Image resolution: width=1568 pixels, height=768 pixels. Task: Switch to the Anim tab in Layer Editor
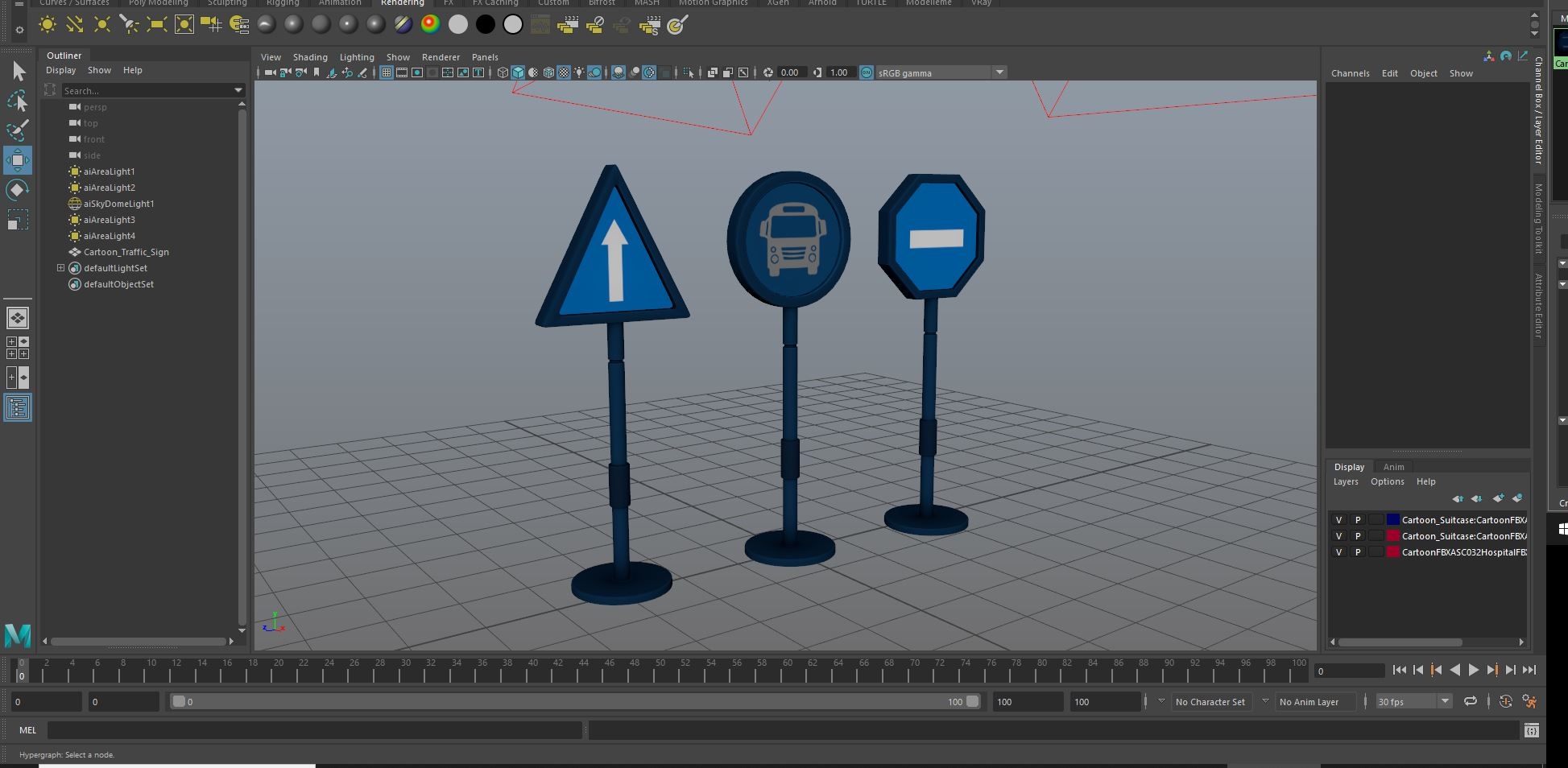1394,467
